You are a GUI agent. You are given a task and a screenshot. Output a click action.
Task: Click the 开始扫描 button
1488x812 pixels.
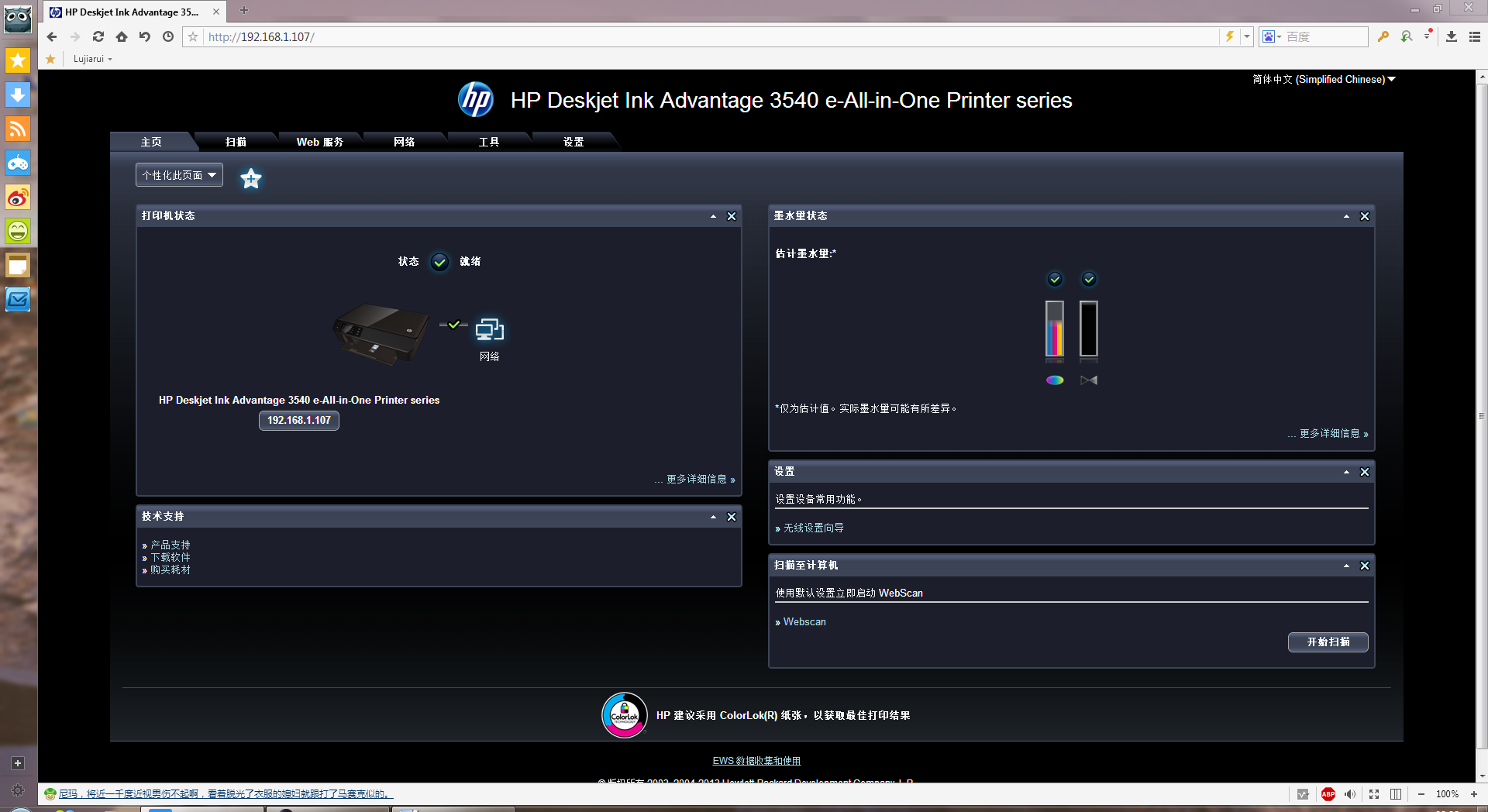pyautogui.click(x=1328, y=642)
